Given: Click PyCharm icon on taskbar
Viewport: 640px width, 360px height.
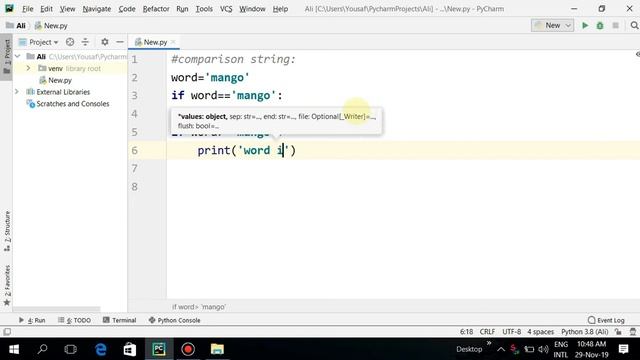Looking at the screenshot, I should [x=159, y=349].
